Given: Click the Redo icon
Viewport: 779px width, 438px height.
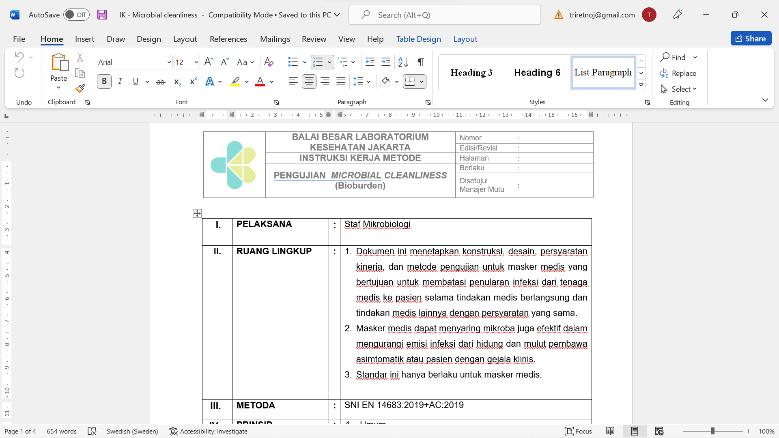Looking at the screenshot, I should coord(19,73).
